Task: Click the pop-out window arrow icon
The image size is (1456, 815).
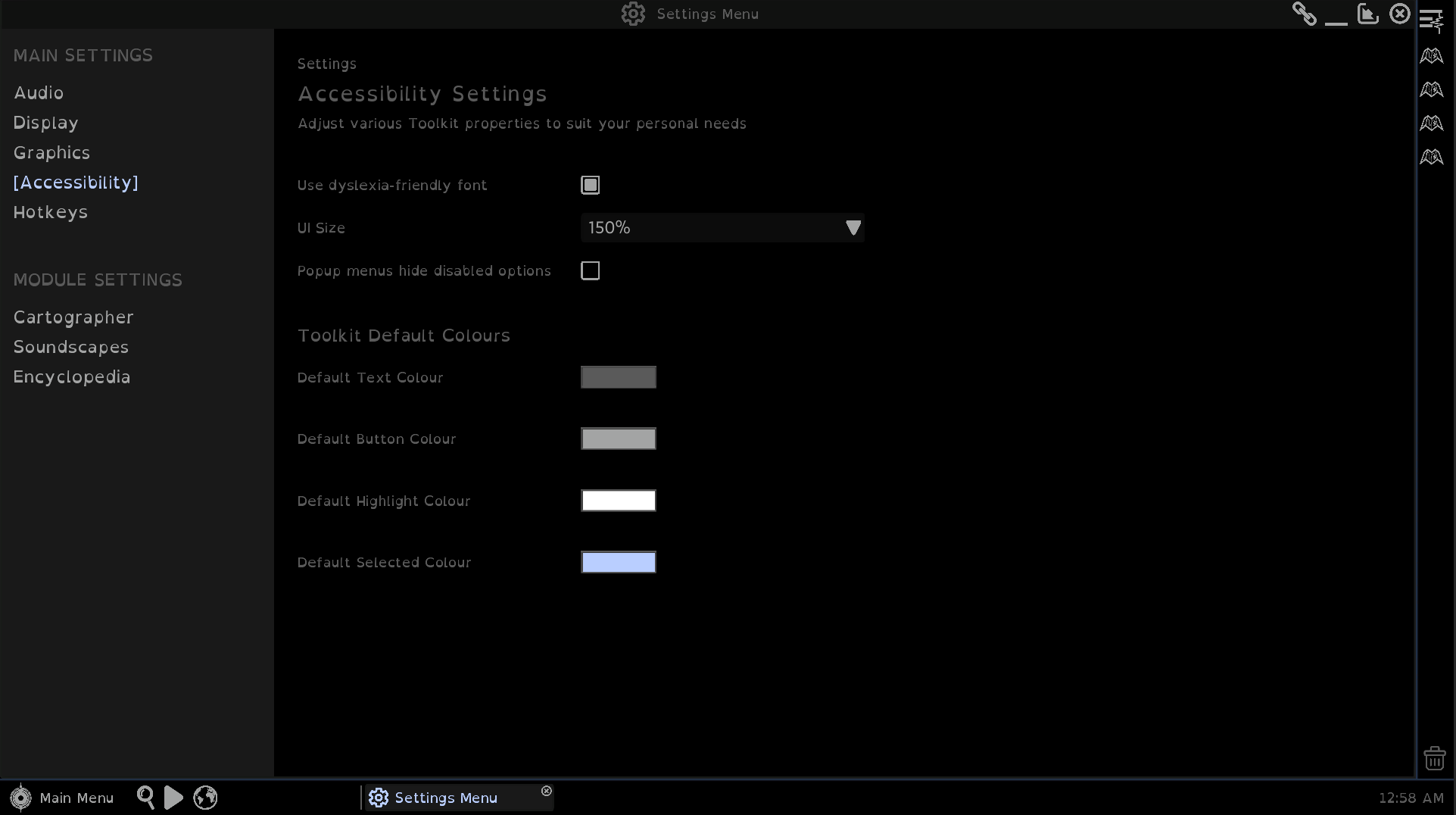Action: (1367, 14)
